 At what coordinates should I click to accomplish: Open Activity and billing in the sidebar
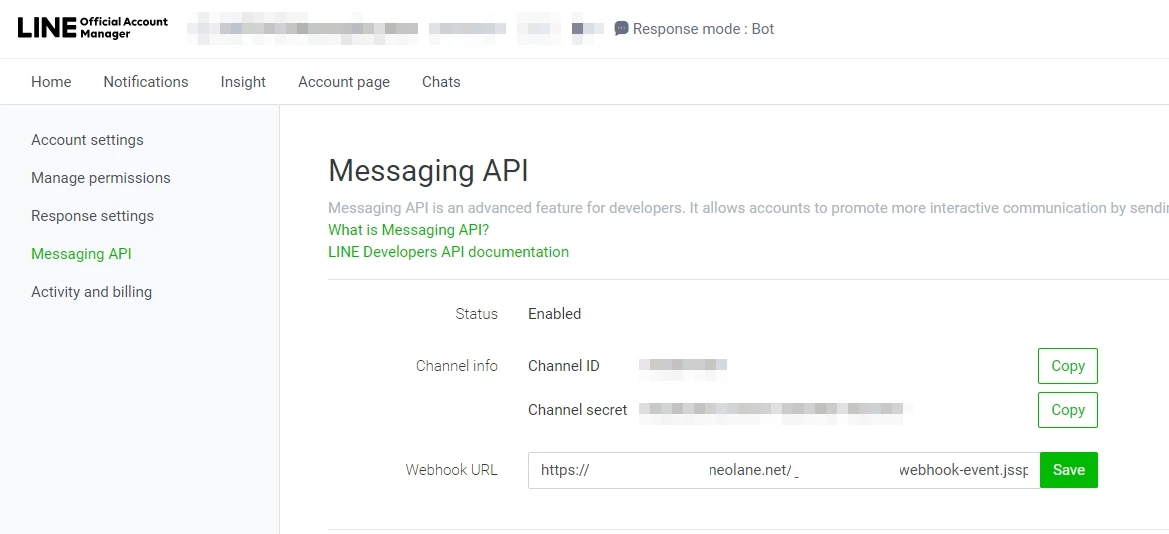click(x=92, y=292)
